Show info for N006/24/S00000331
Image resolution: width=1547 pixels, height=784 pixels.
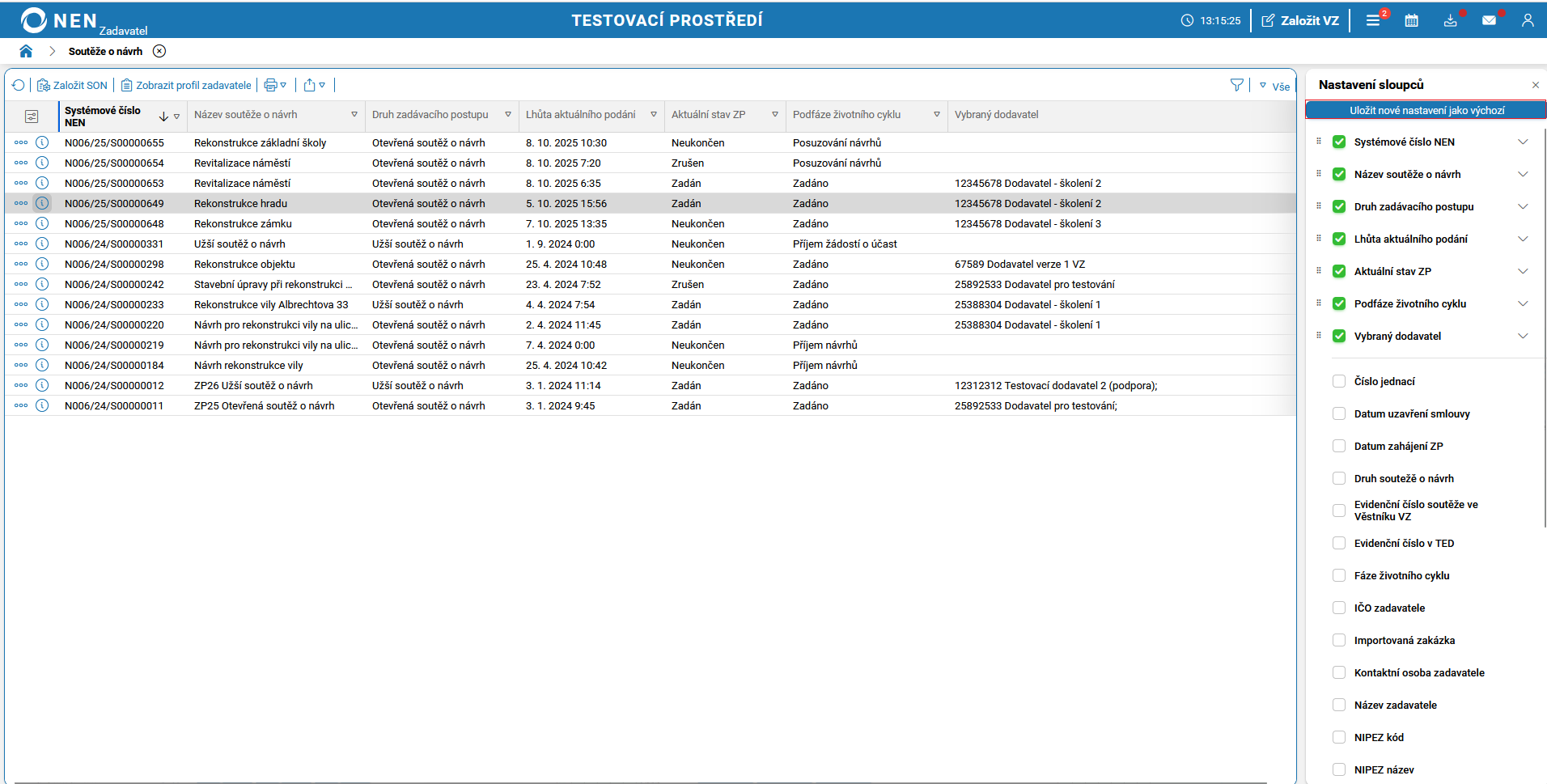tap(42, 244)
